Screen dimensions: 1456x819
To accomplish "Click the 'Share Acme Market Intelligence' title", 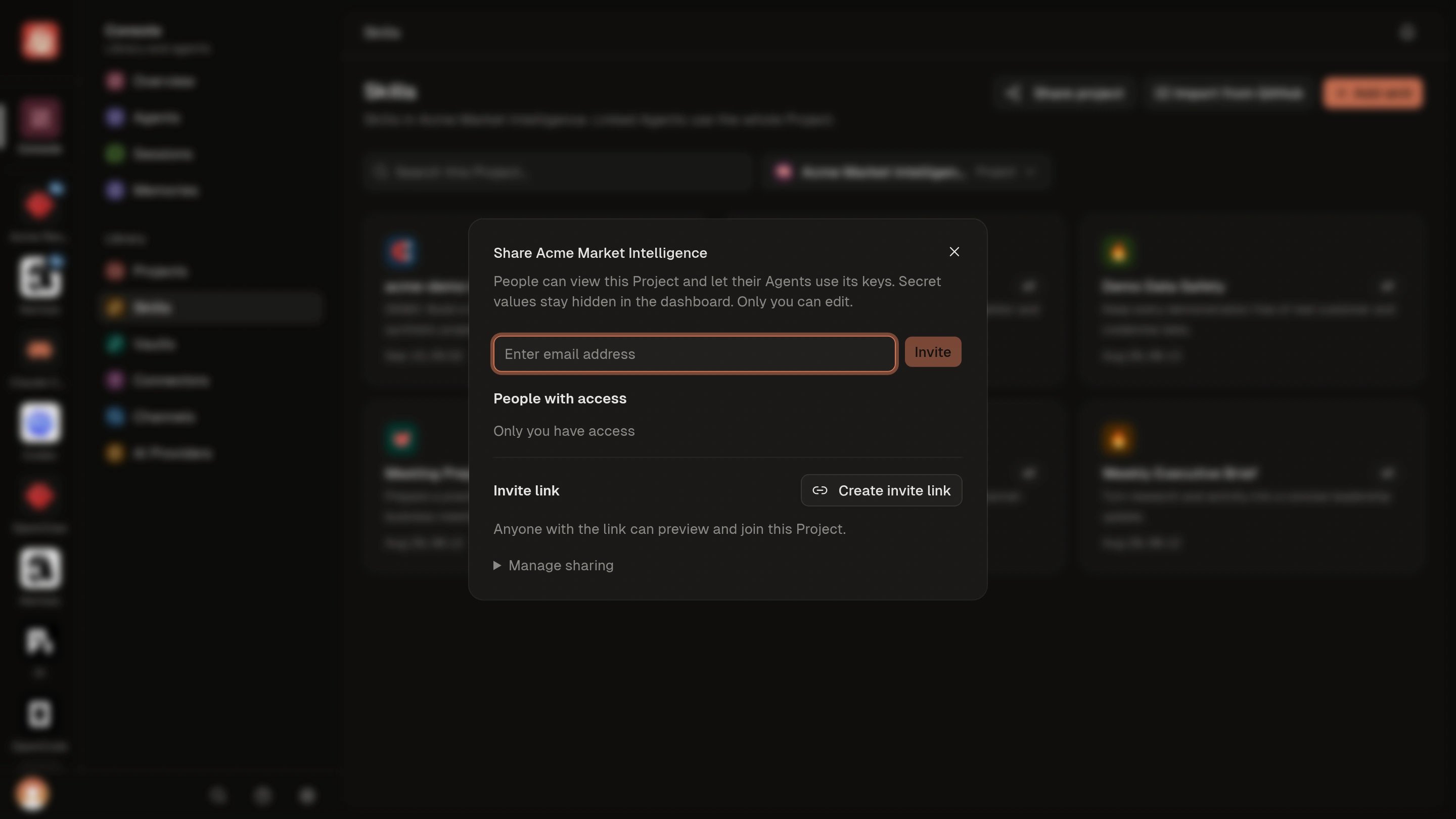I will [600, 253].
